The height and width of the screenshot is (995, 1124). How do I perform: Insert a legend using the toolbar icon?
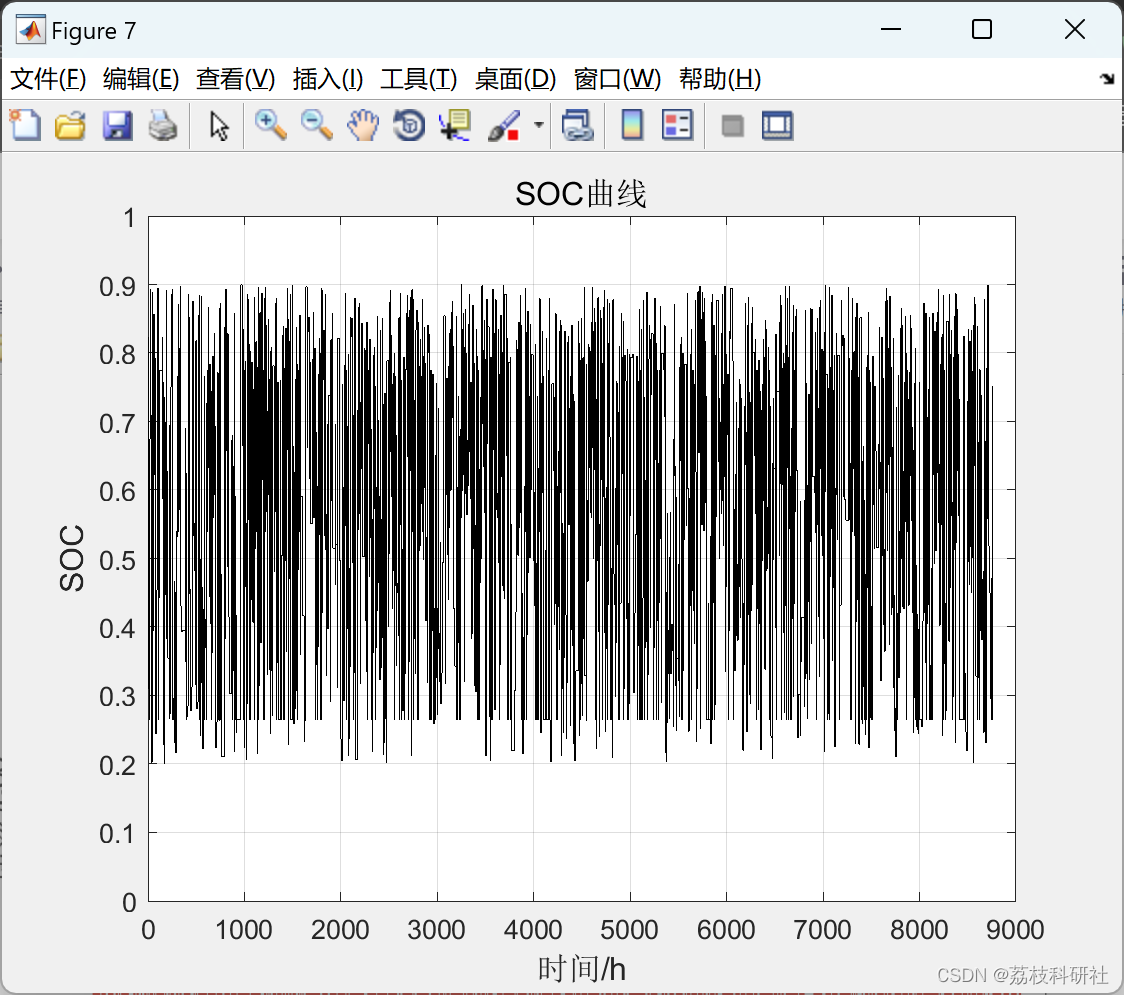677,125
